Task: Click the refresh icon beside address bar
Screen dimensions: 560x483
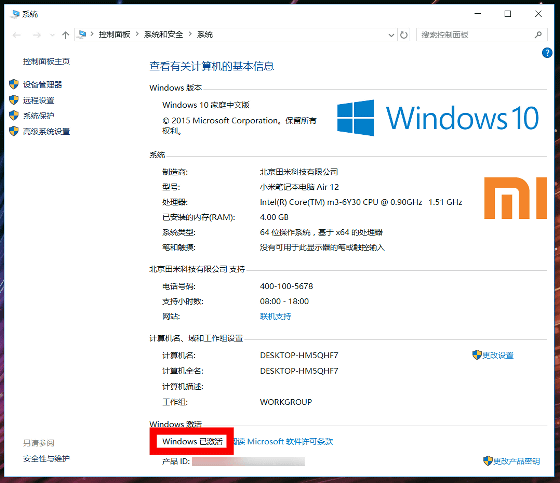Action: coord(404,35)
